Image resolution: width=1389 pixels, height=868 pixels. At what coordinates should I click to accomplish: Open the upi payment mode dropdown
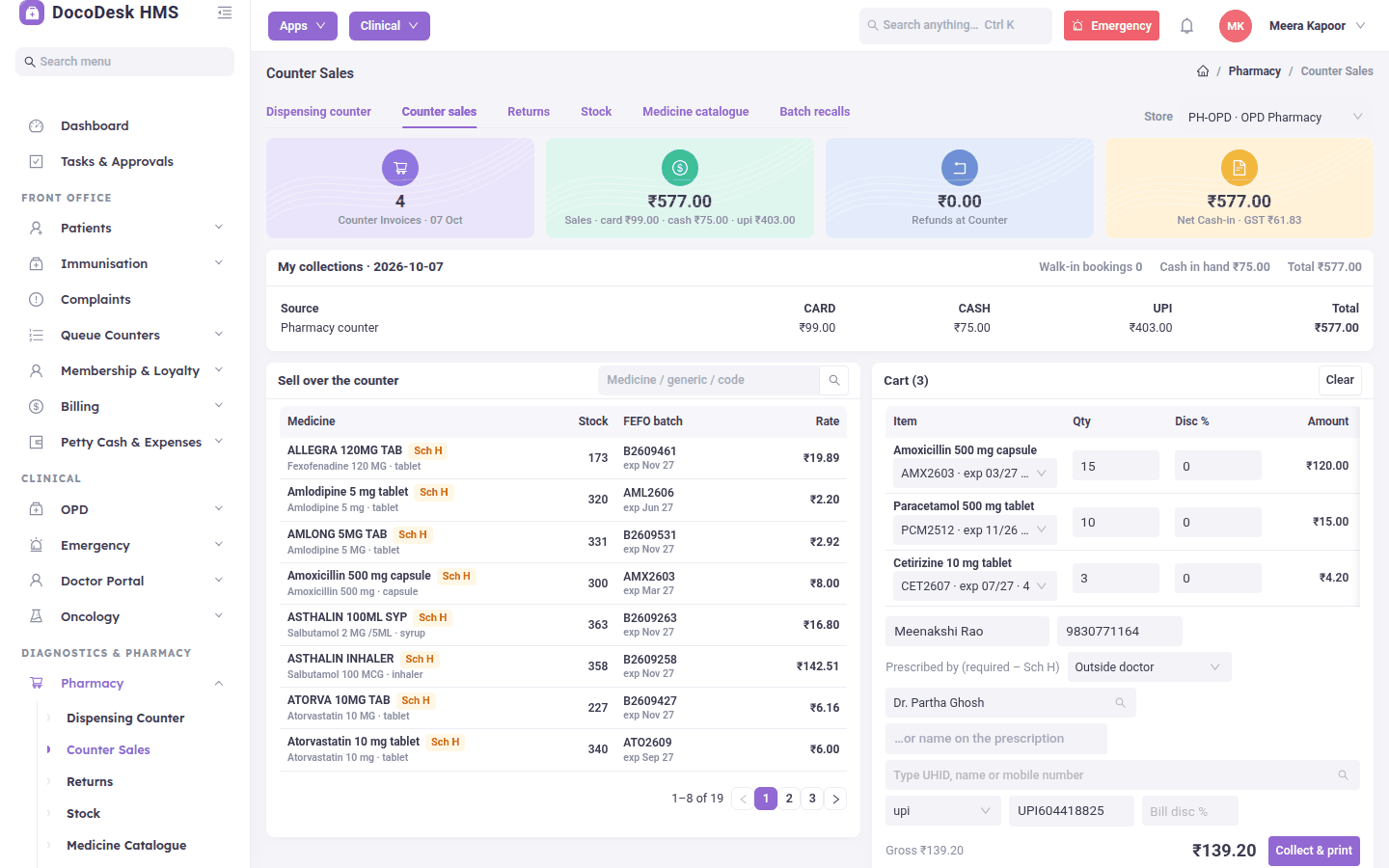(943, 811)
